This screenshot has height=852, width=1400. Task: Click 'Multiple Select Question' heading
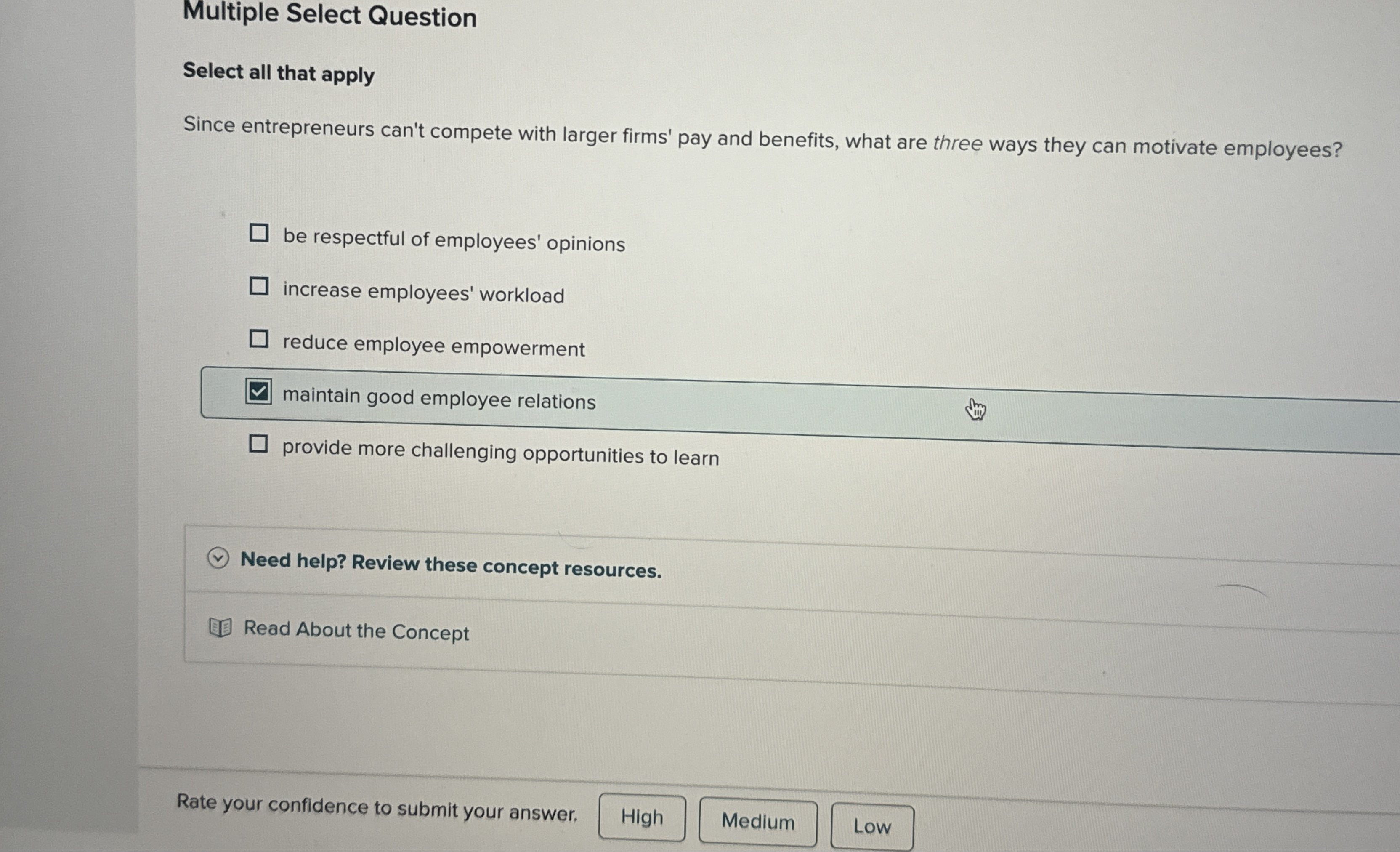pos(329,15)
